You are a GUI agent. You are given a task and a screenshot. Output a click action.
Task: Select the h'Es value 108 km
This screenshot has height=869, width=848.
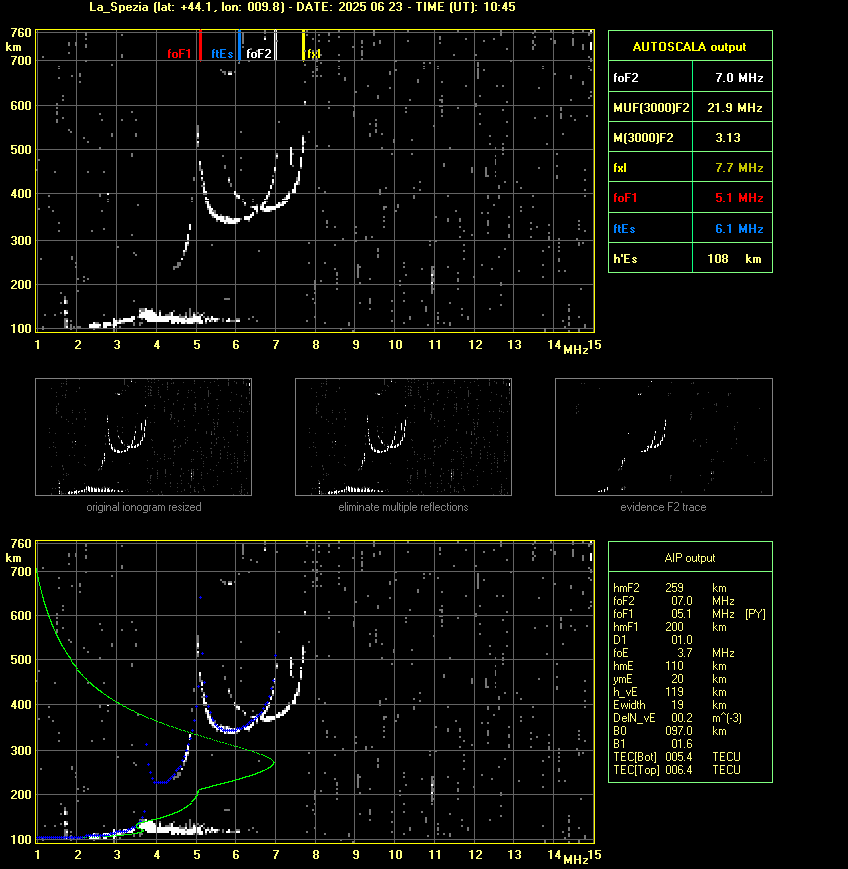(734, 259)
